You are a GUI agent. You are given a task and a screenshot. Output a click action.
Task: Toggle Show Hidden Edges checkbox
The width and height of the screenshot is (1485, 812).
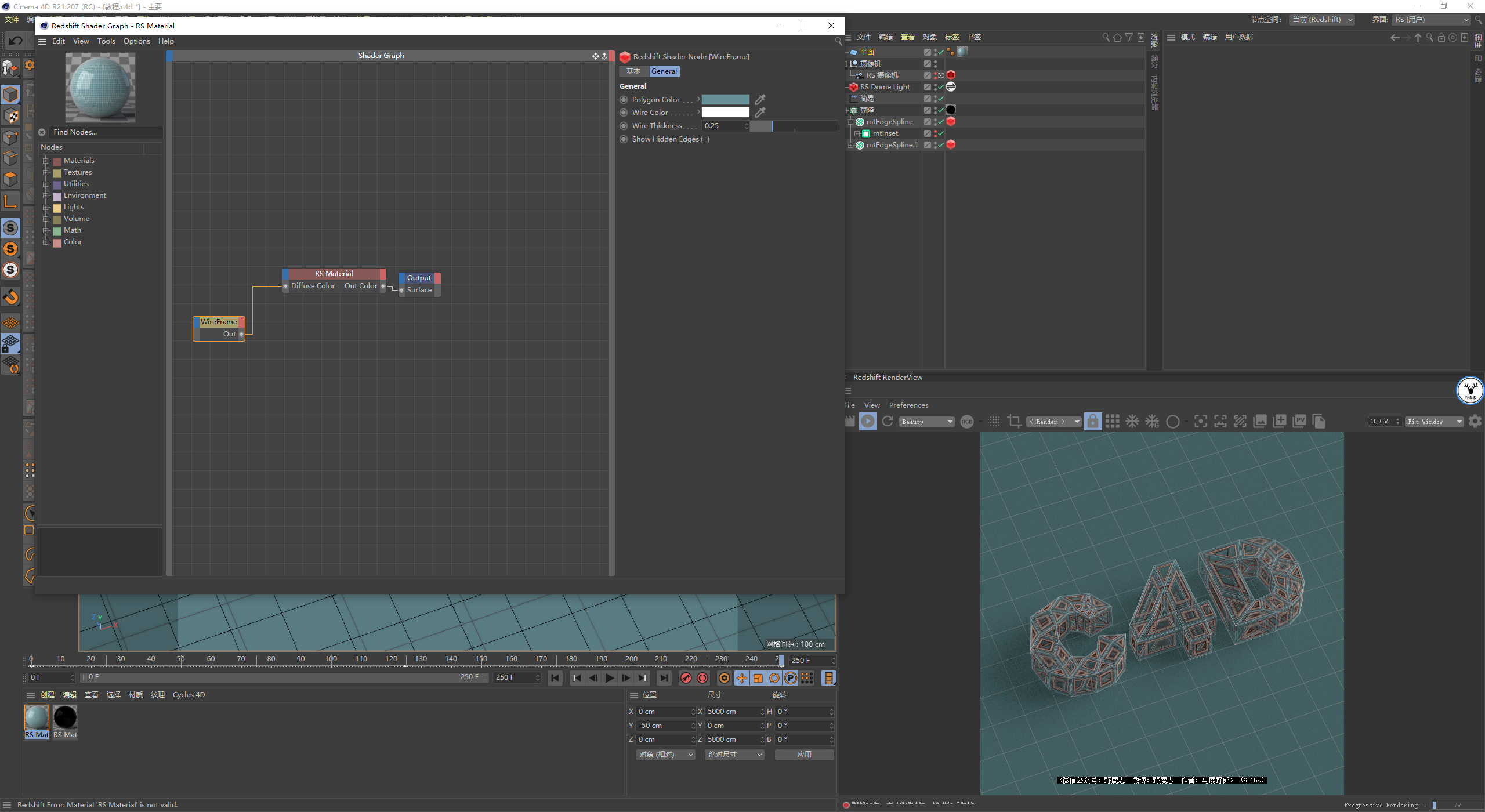[706, 139]
